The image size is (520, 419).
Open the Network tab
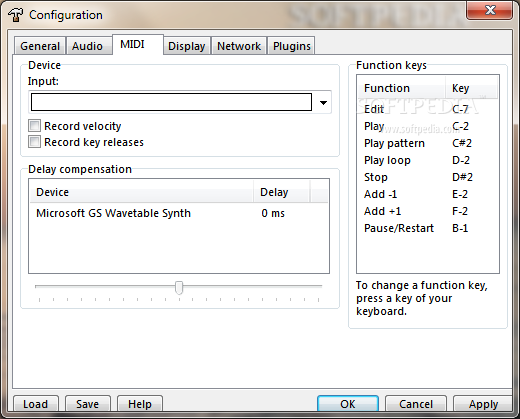[239, 46]
